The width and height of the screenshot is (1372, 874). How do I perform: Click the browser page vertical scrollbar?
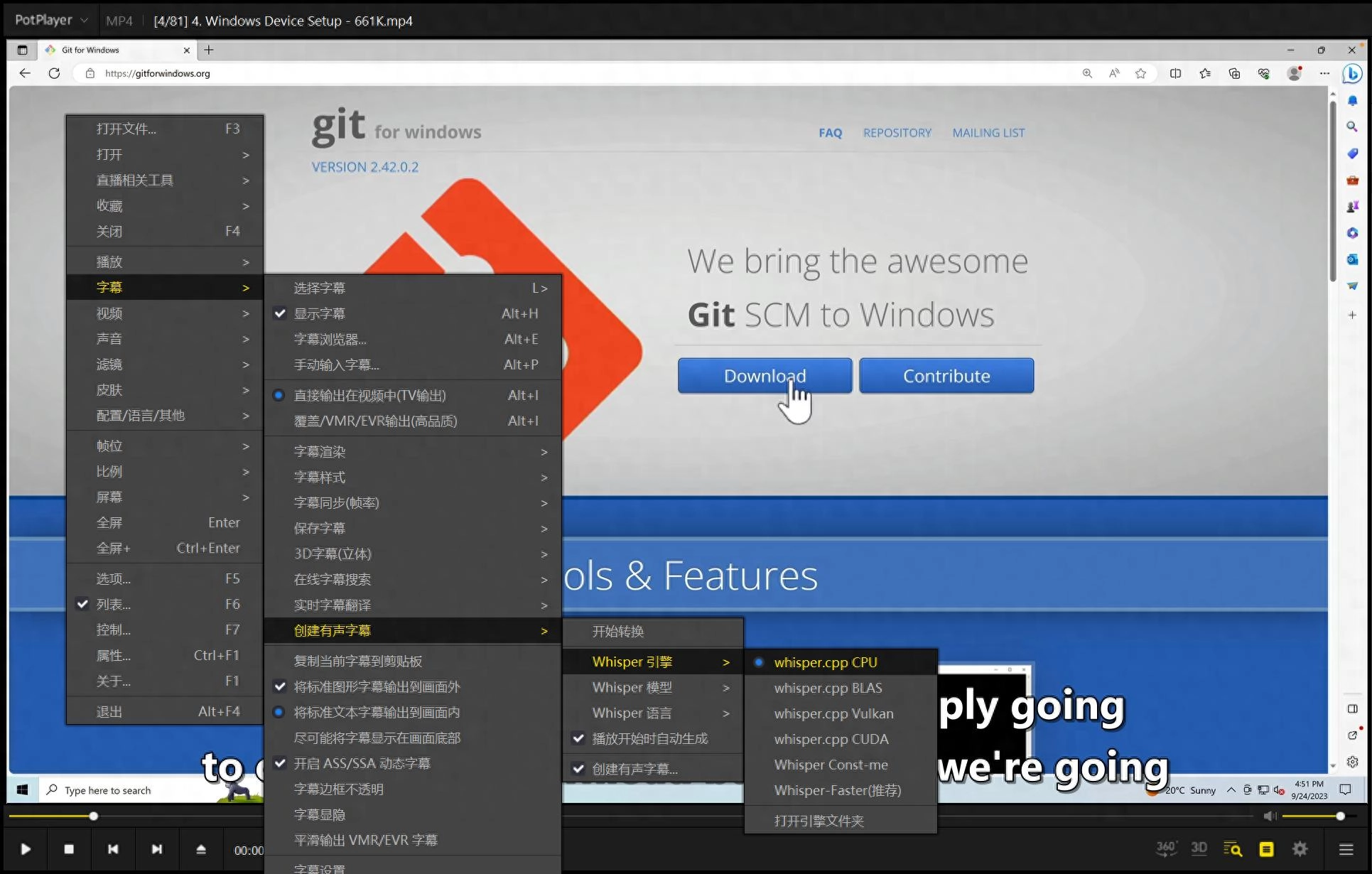[1333, 190]
